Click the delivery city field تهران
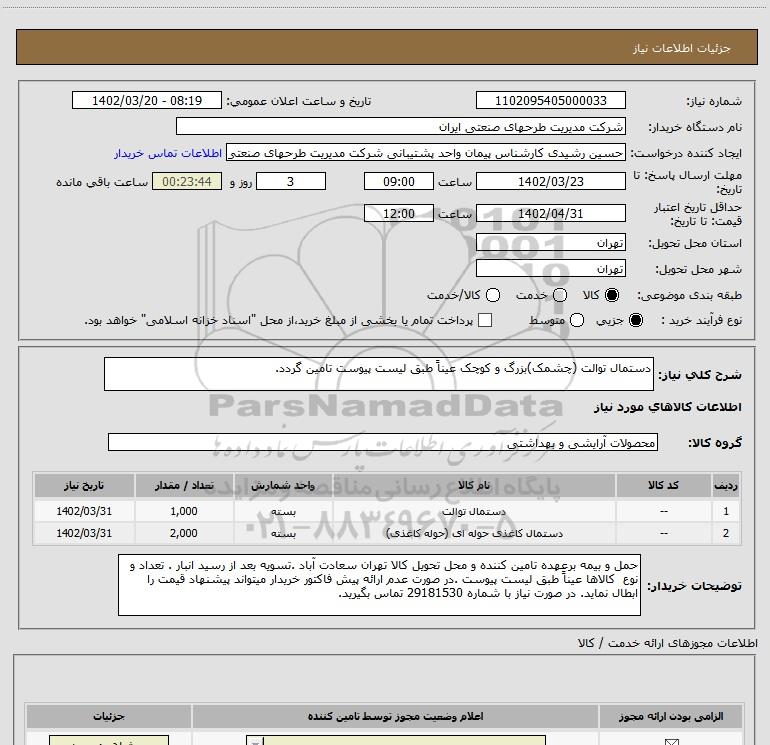The width and height of the screenshot is (770, 745). 550,269
